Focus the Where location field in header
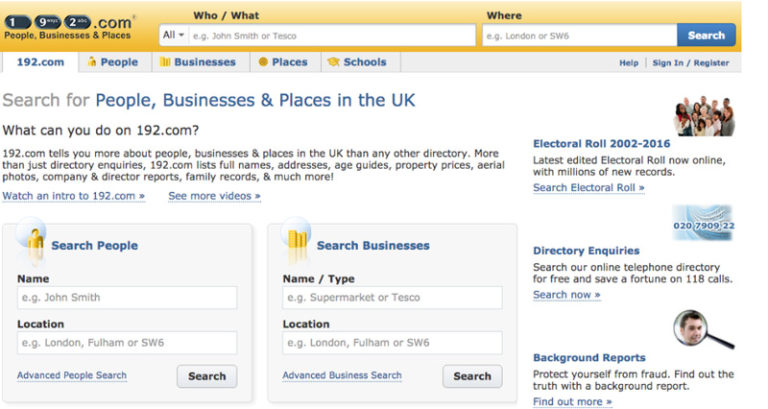 pyautogui.click(x=579, y=35)
